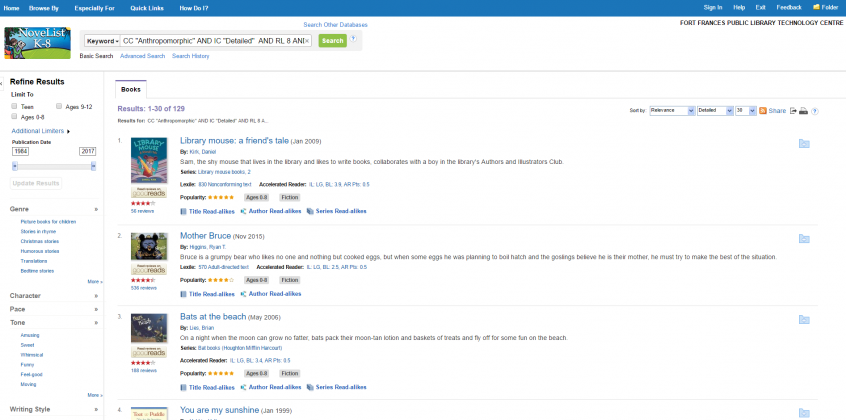
Task: Click the export icon in results toolbar
Action: tap(792, 111)
